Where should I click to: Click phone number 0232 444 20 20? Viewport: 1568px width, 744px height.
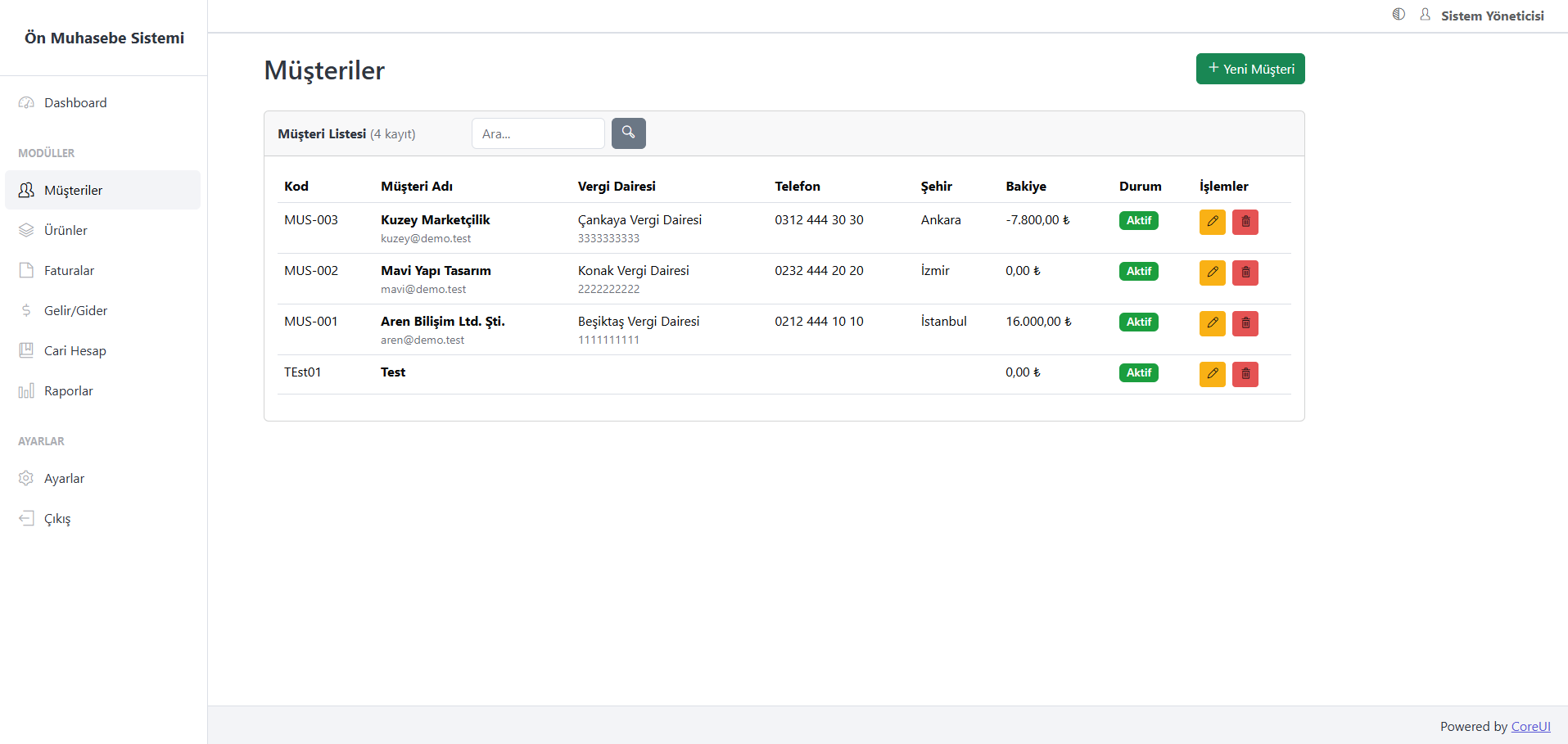pyautogui.click(x=819, y=270)
